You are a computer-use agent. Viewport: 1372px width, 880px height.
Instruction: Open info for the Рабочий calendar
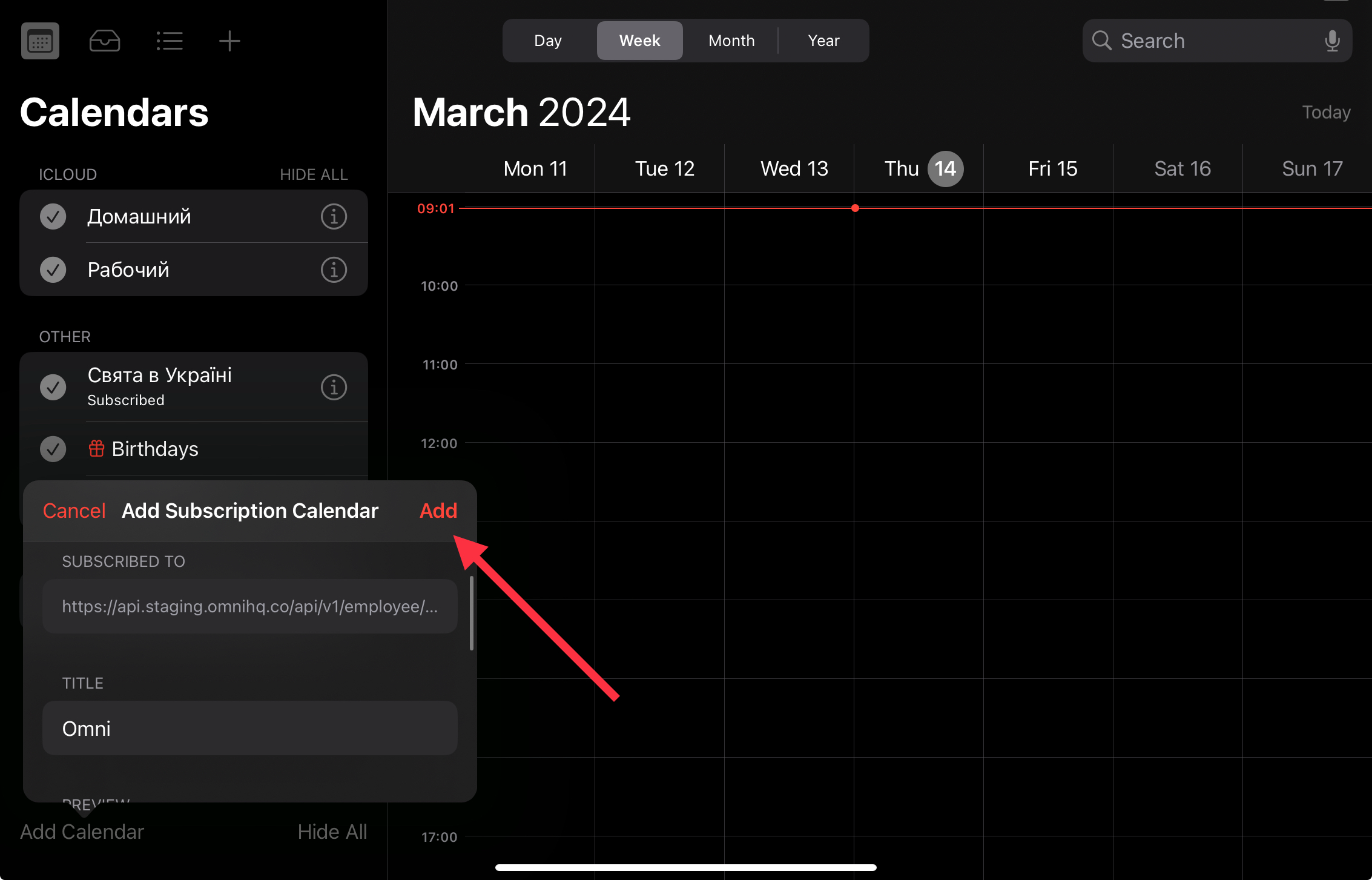pyautogui.click(x=334, y=270)
